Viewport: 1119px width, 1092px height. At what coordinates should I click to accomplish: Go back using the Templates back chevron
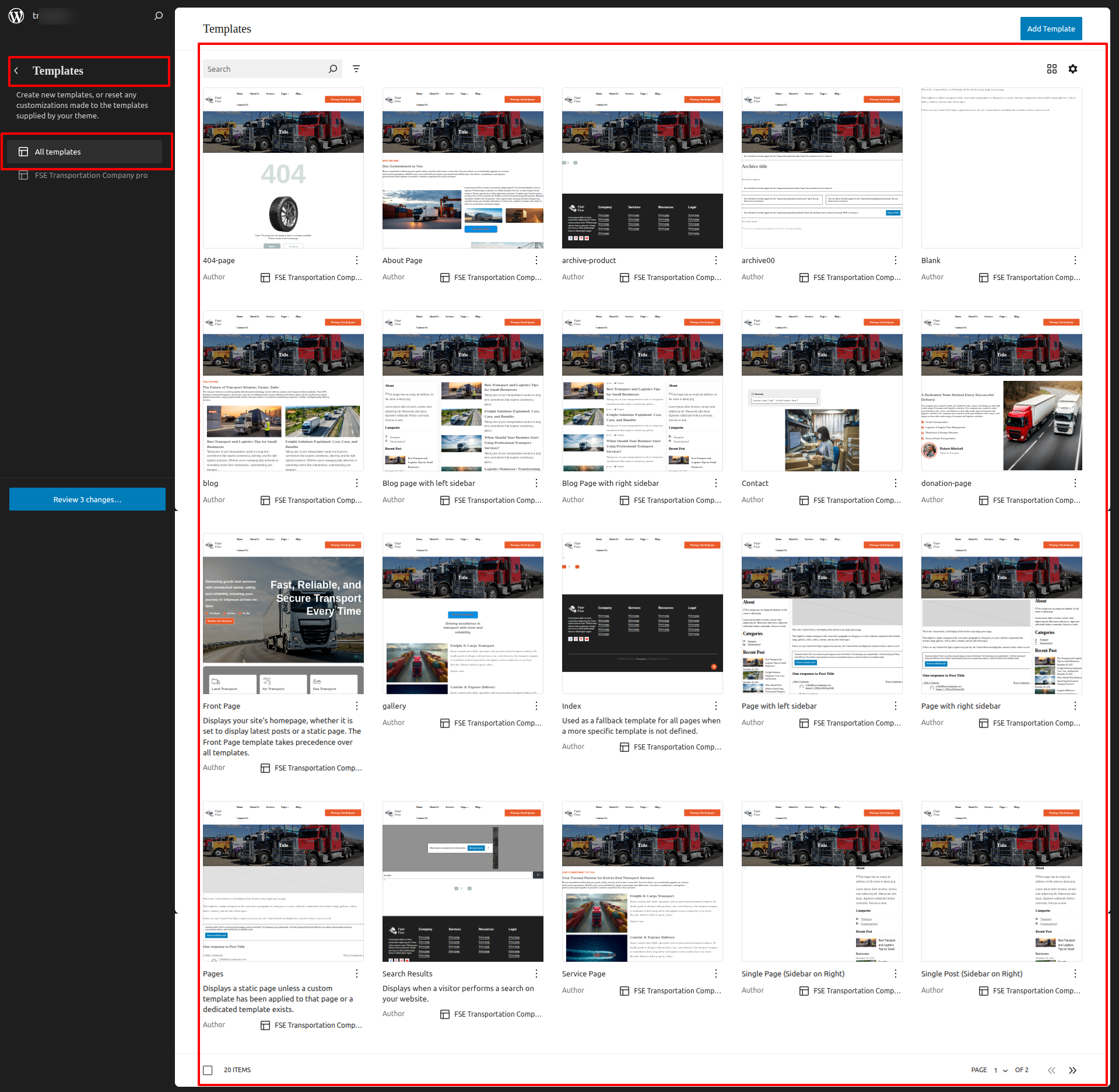pos(16,71)
